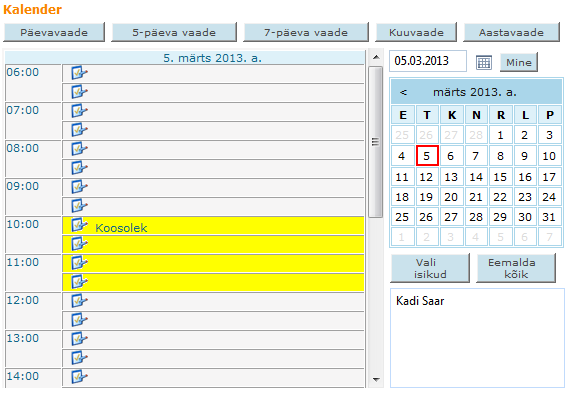Click weekday header N in mini calendar
The width and height of the screenshot is (570, 394).
pyautogui.click(x=476, y=115)
